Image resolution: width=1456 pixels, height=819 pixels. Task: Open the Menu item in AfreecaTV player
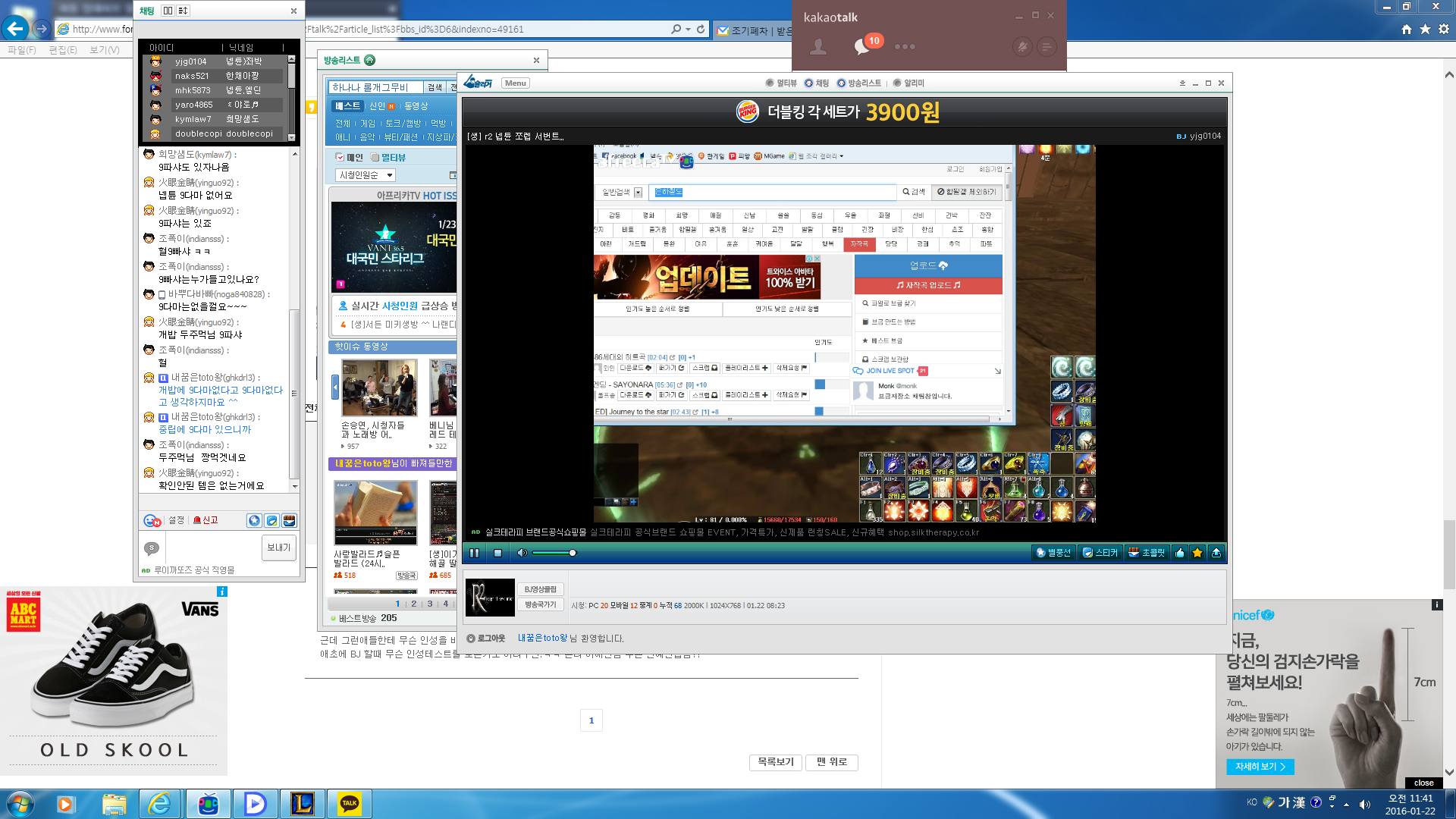click(516, 83)
